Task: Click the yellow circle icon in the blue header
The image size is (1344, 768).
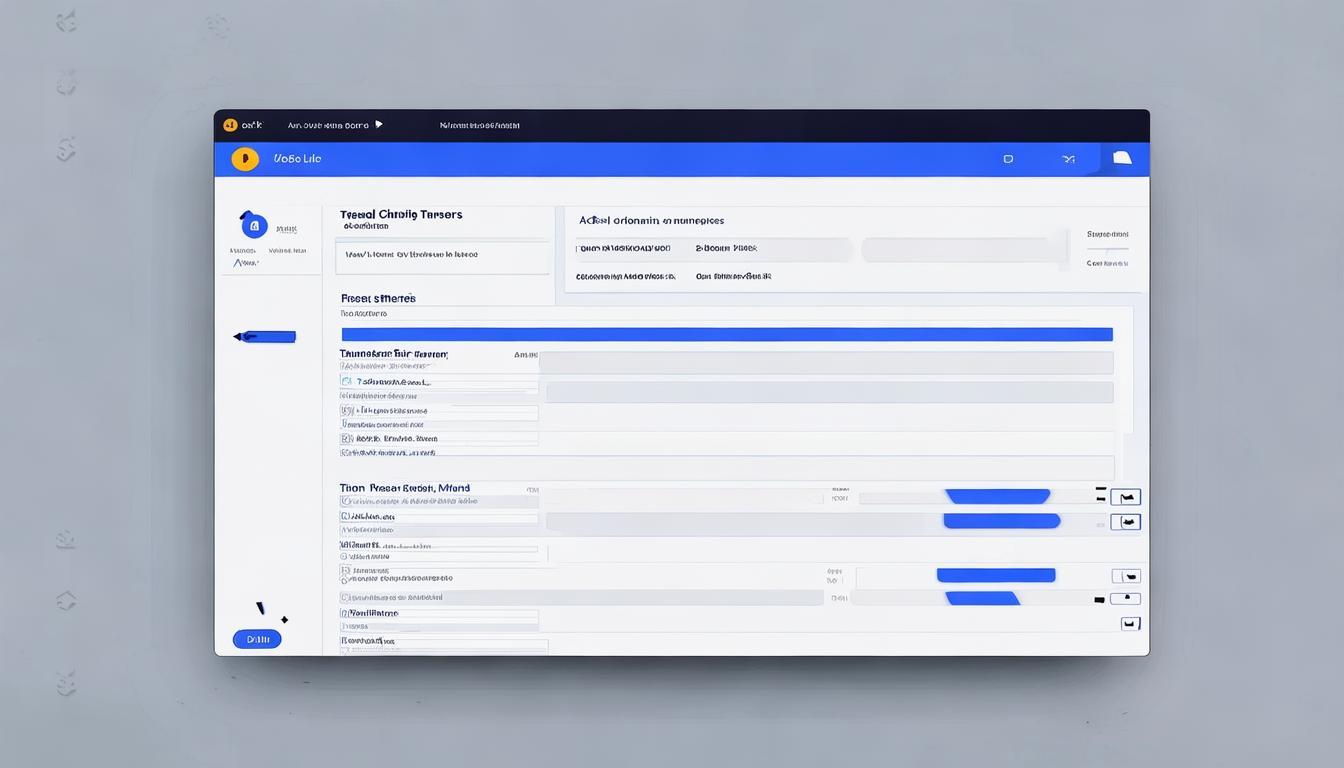Action: (x=245, y=159)
